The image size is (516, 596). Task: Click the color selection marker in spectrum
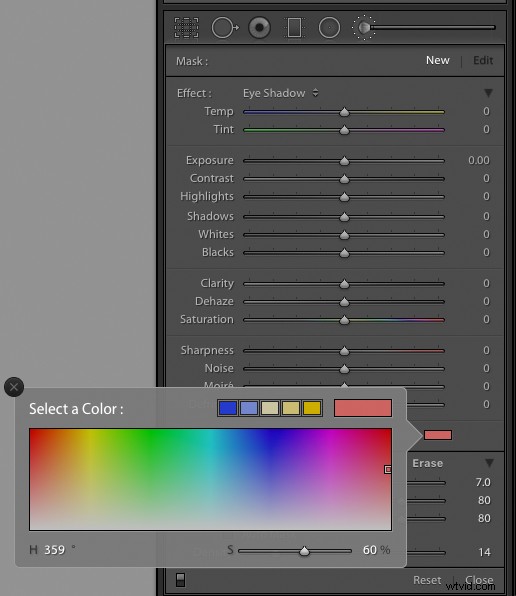point(388,469)
